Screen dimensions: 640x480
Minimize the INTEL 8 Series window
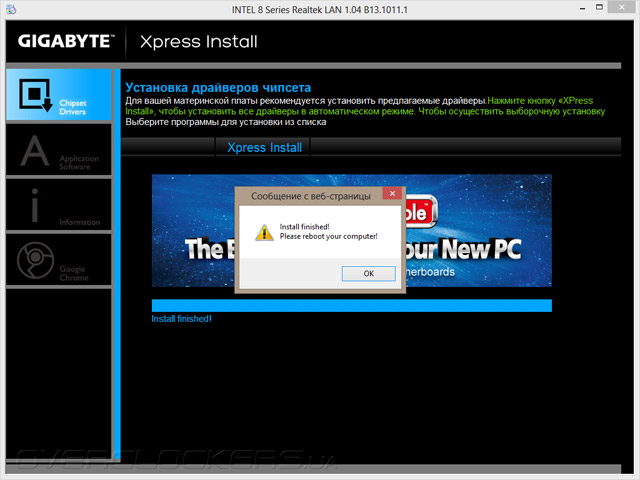582,8
